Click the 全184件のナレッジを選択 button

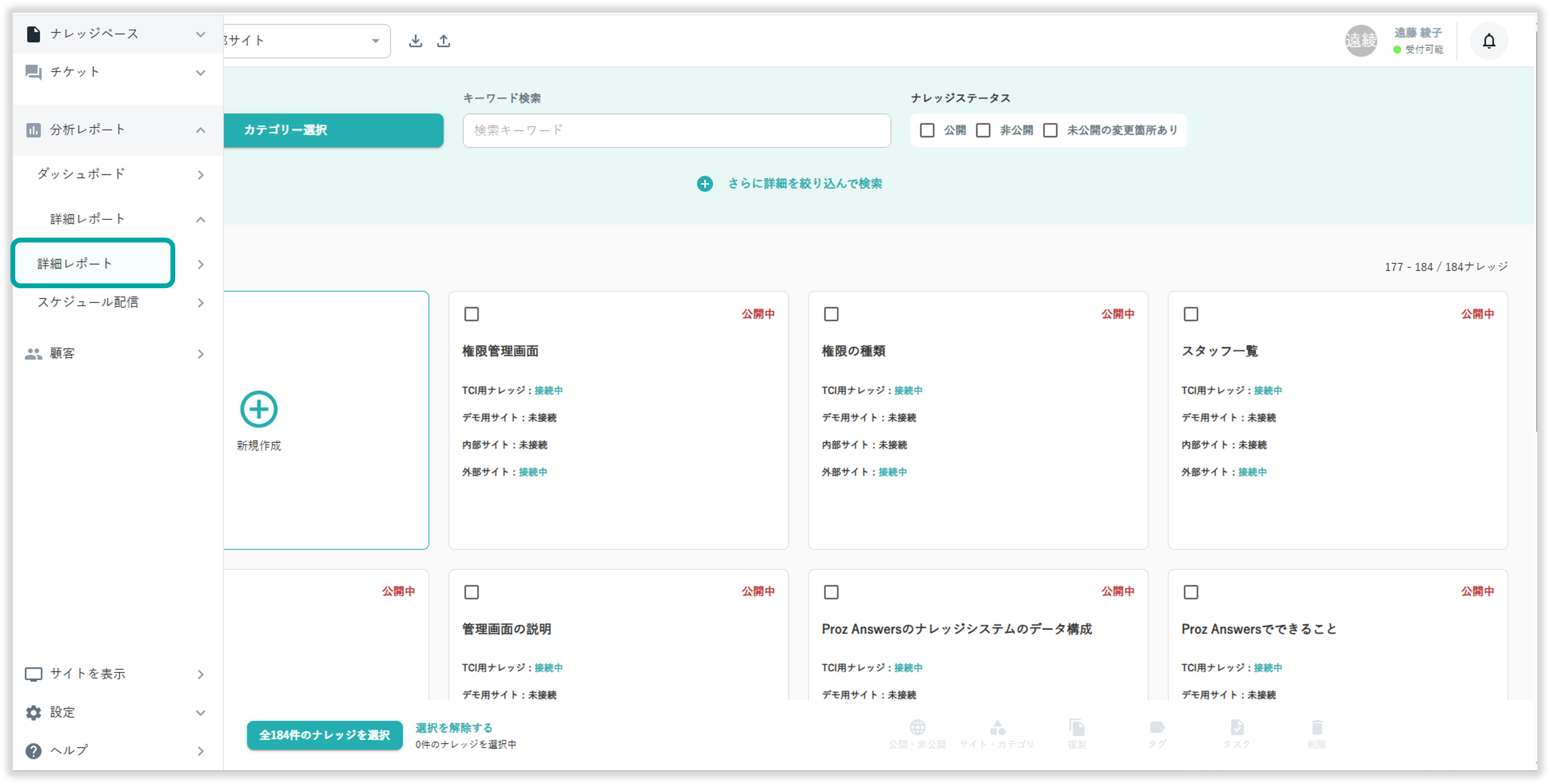point(324,735)
